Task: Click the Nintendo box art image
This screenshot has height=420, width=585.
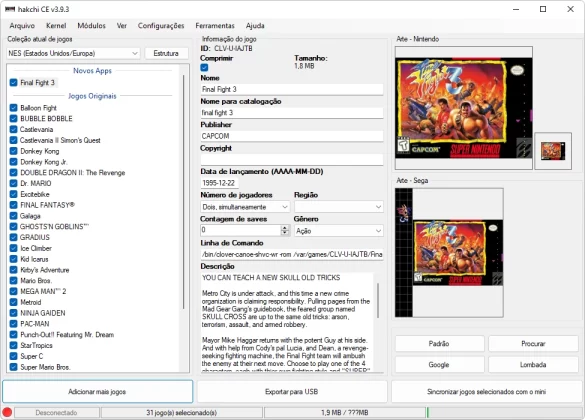Action: [463, 108]
